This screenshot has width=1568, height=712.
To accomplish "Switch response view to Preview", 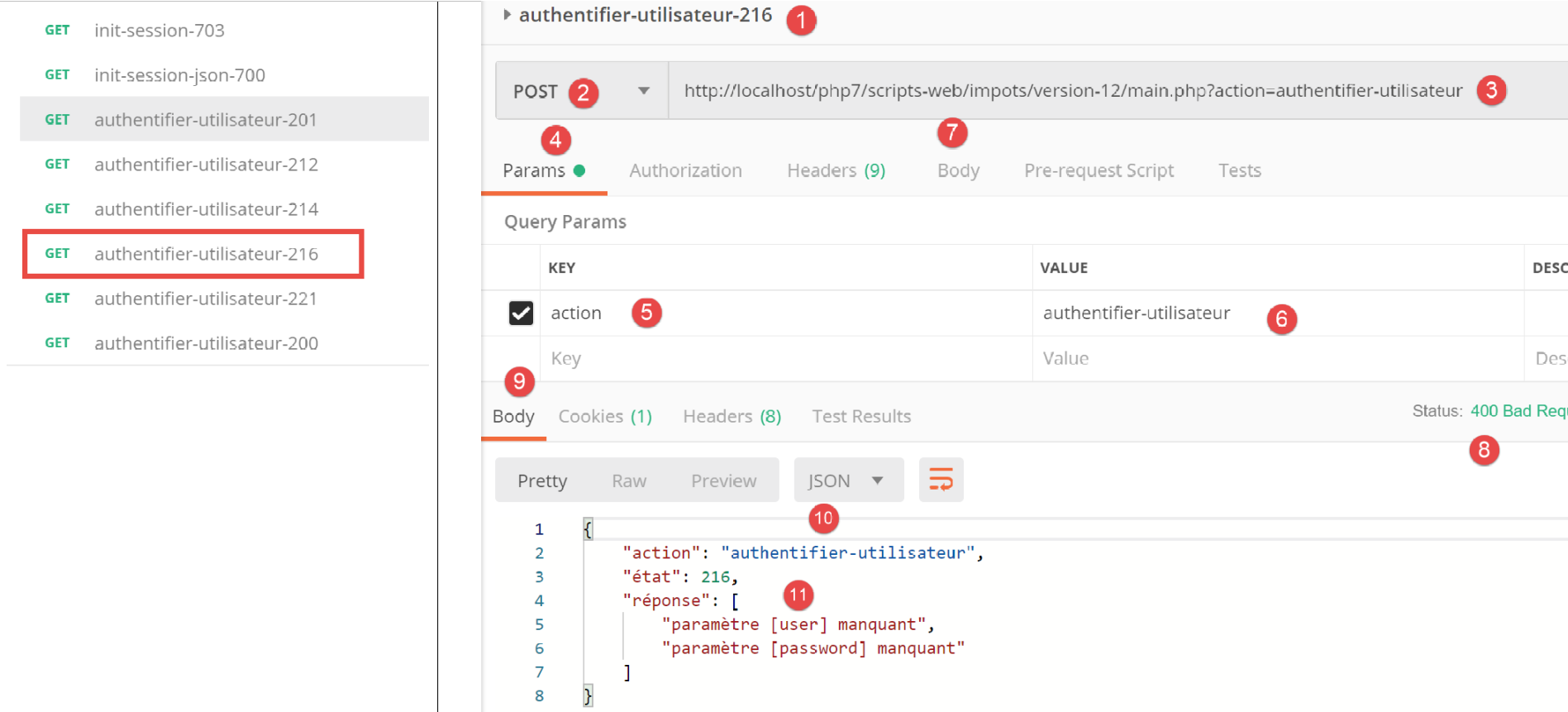I will click(723, 480).
